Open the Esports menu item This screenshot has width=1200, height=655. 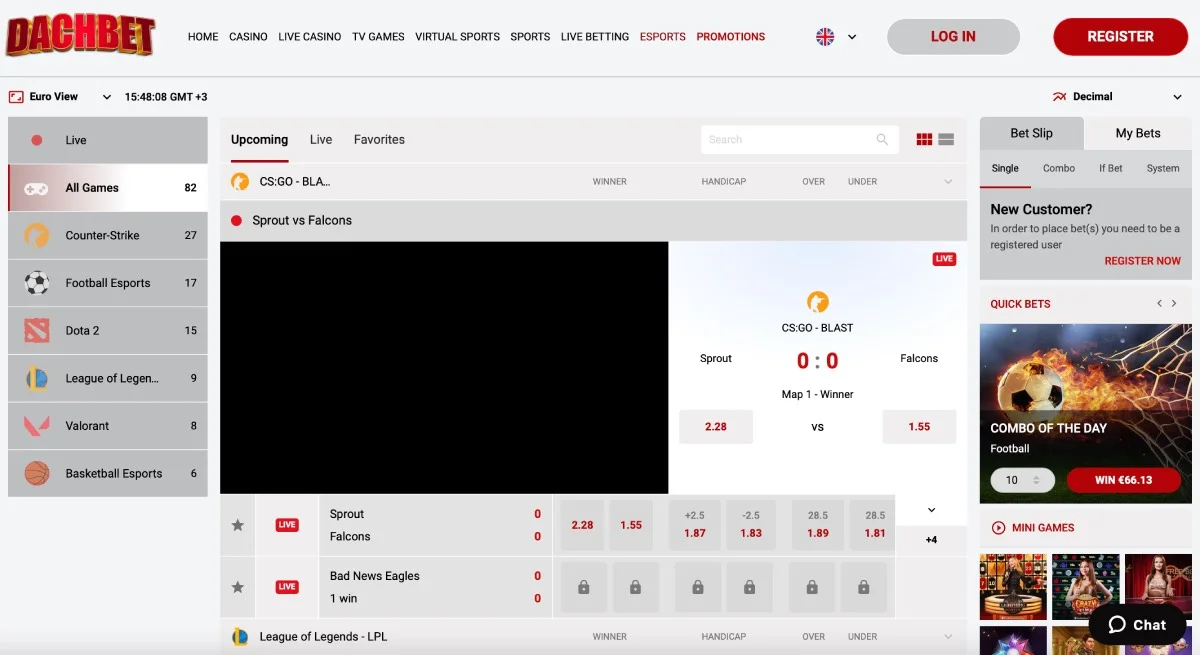[663, 37]
